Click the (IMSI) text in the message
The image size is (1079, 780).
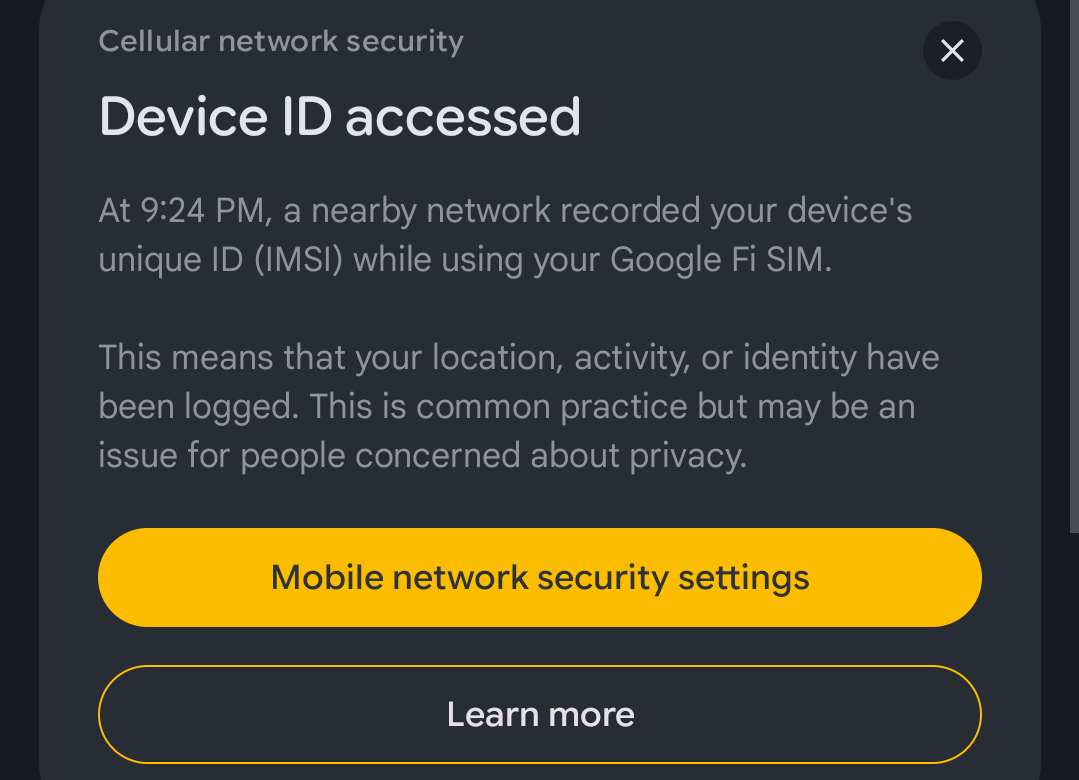298,260
